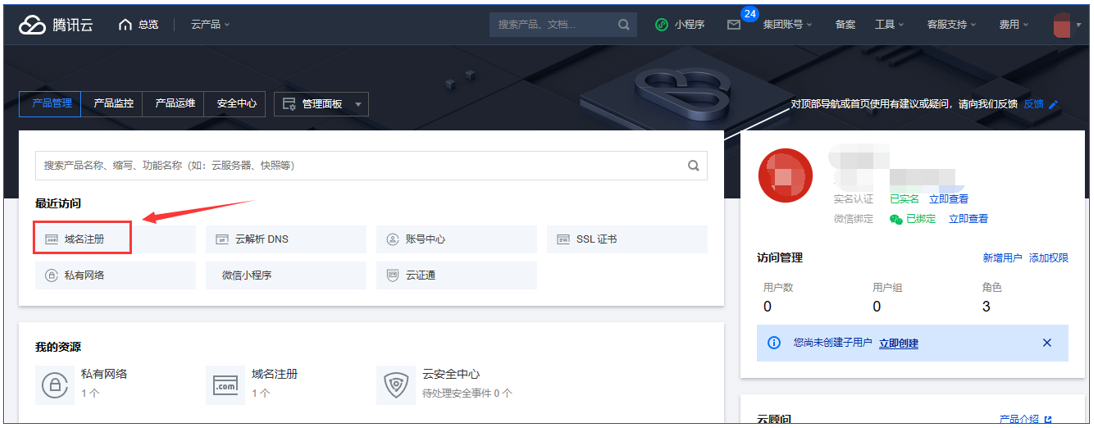The image size is (1094, 428).
Task: Click the 立即创建 link
Action: [x=898, y=343]
